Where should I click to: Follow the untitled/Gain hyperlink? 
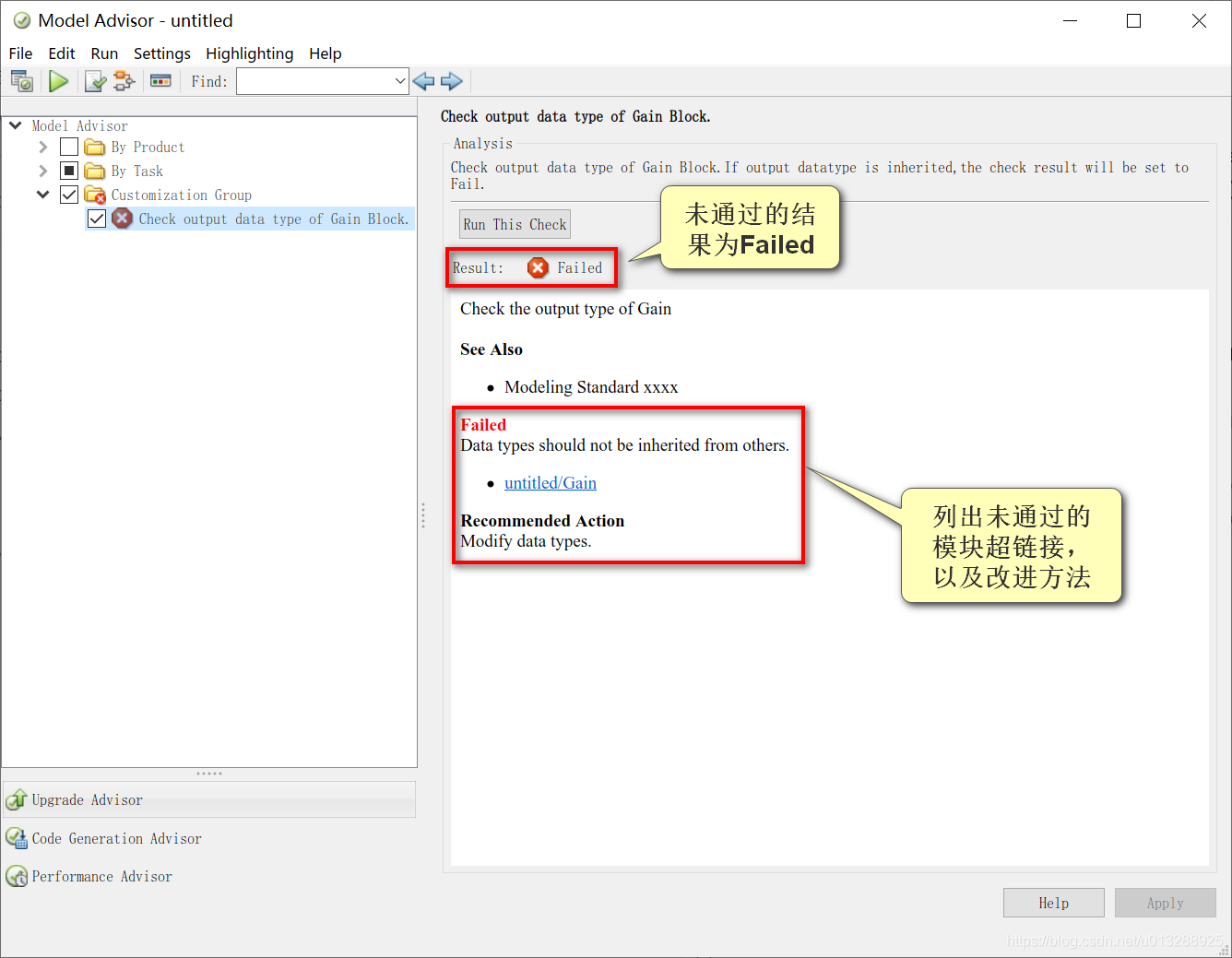(551, 483)
